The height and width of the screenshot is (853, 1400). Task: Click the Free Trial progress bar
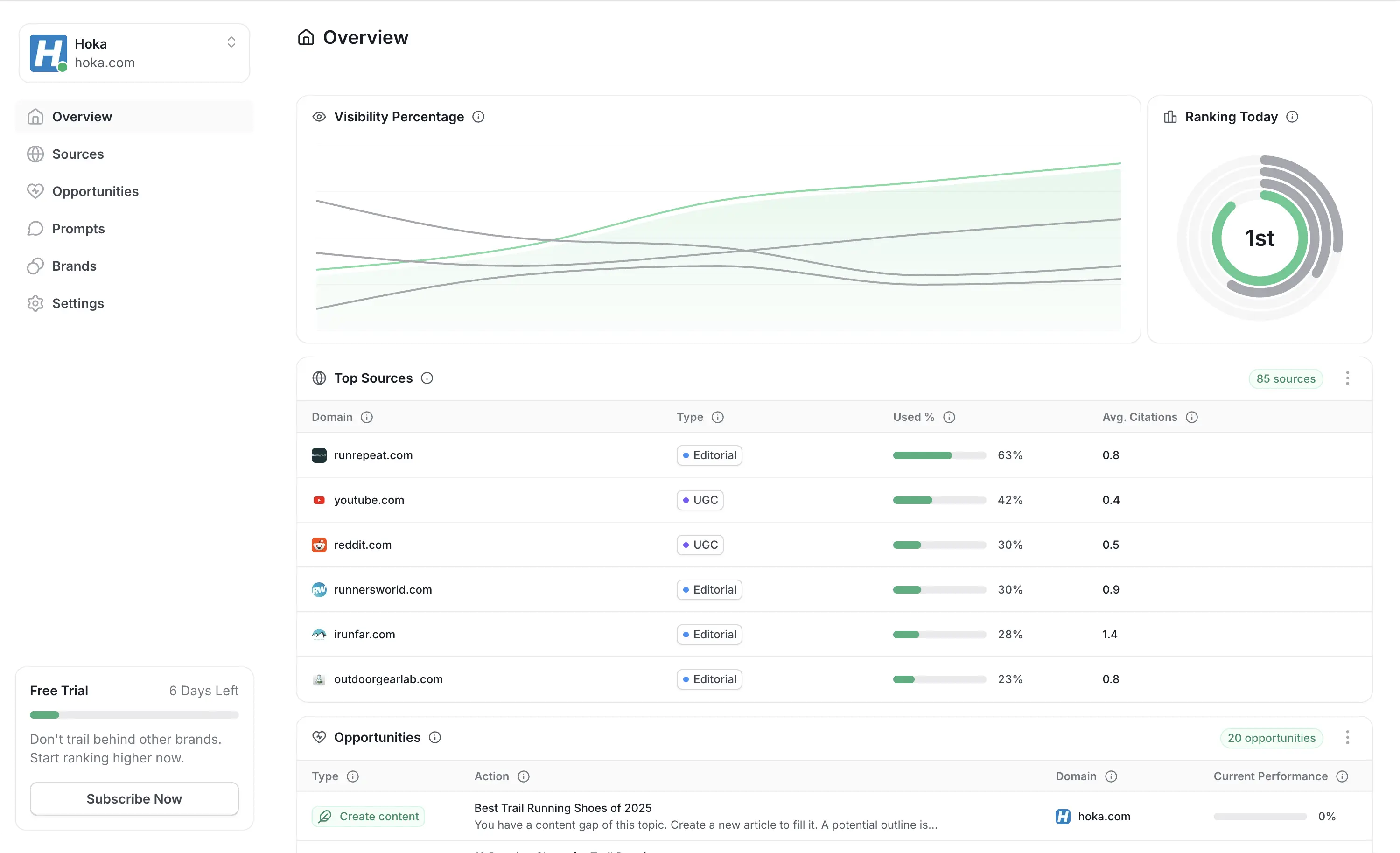tap(134, 714)
